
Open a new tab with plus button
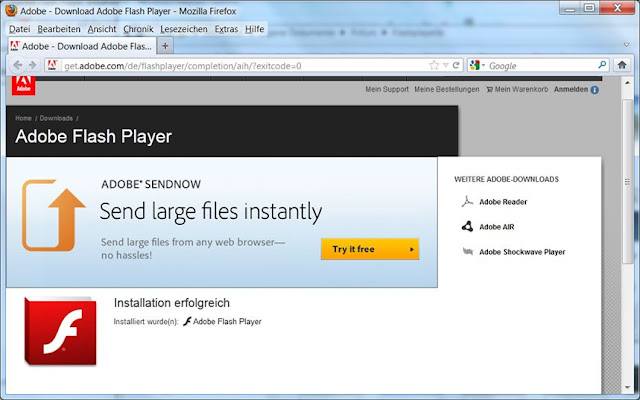point(165,46)
